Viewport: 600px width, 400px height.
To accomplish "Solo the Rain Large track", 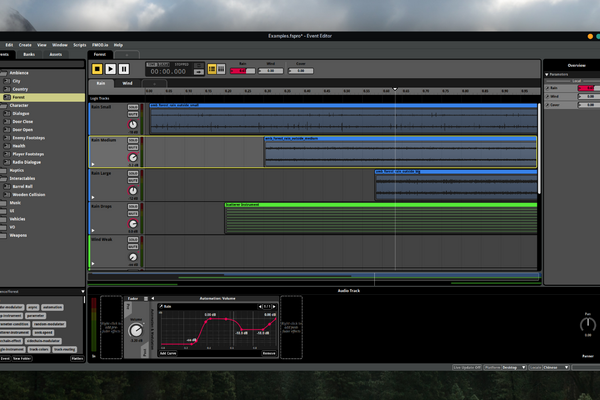I will point(133,173).
